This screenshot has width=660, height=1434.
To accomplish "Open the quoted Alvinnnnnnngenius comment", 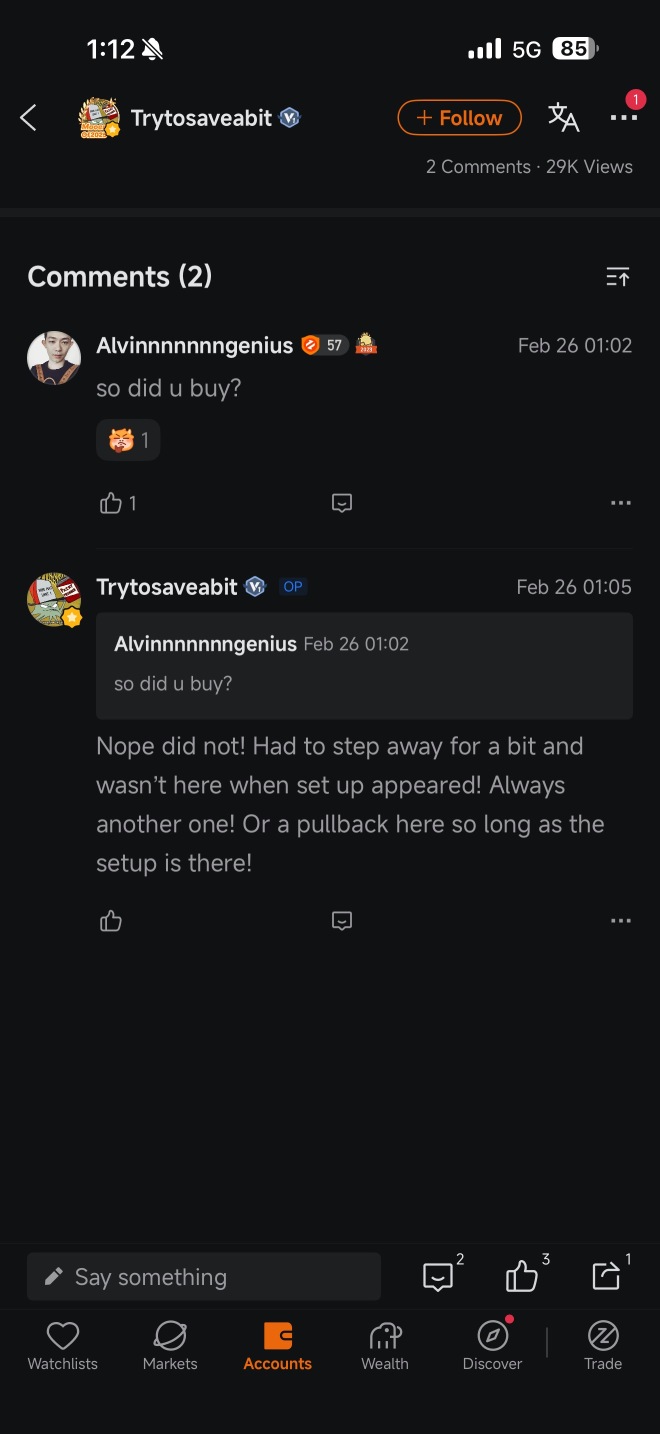I will 364,665.
